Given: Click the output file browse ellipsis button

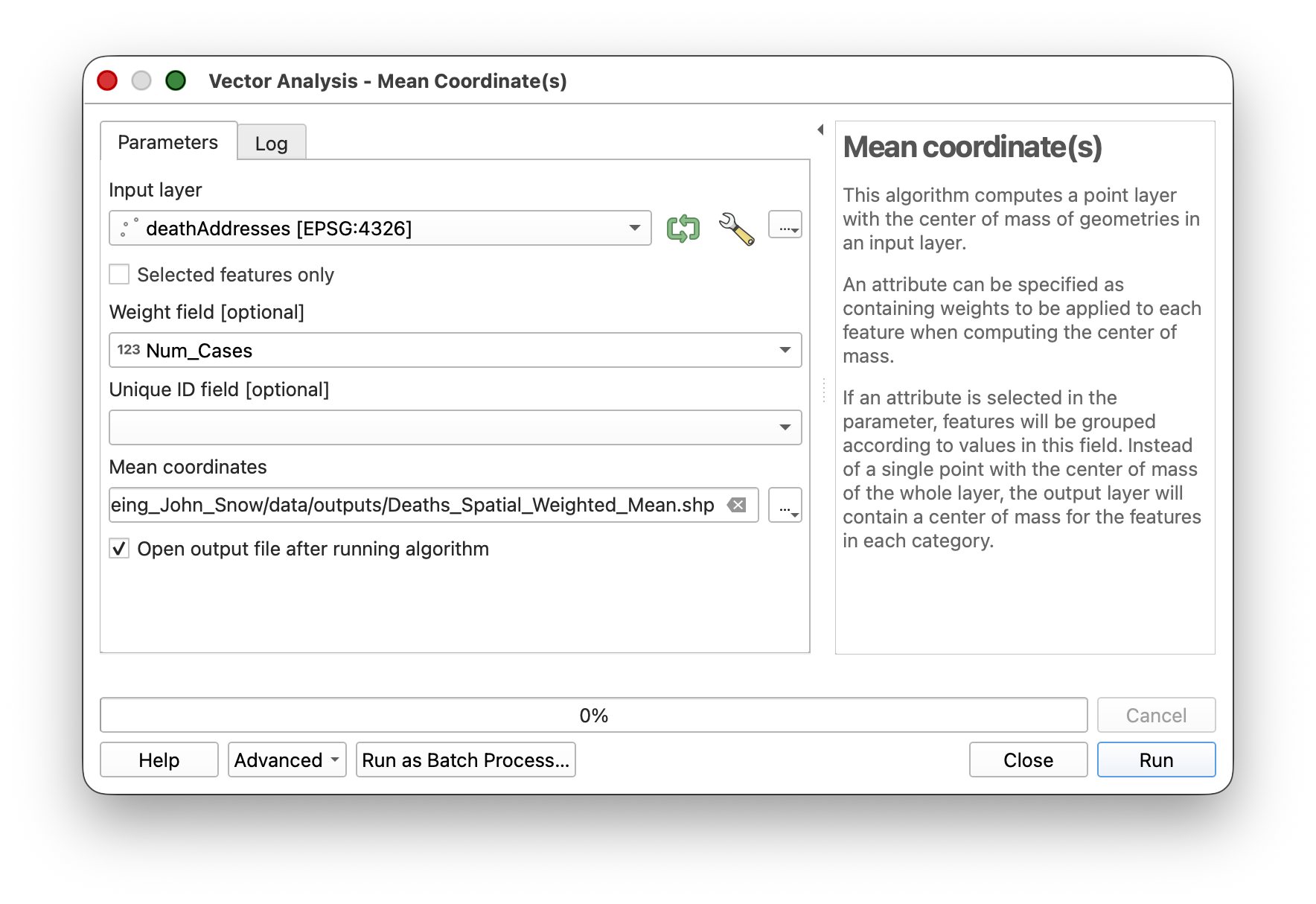Looking at the screenshot, I should point(785,506).
